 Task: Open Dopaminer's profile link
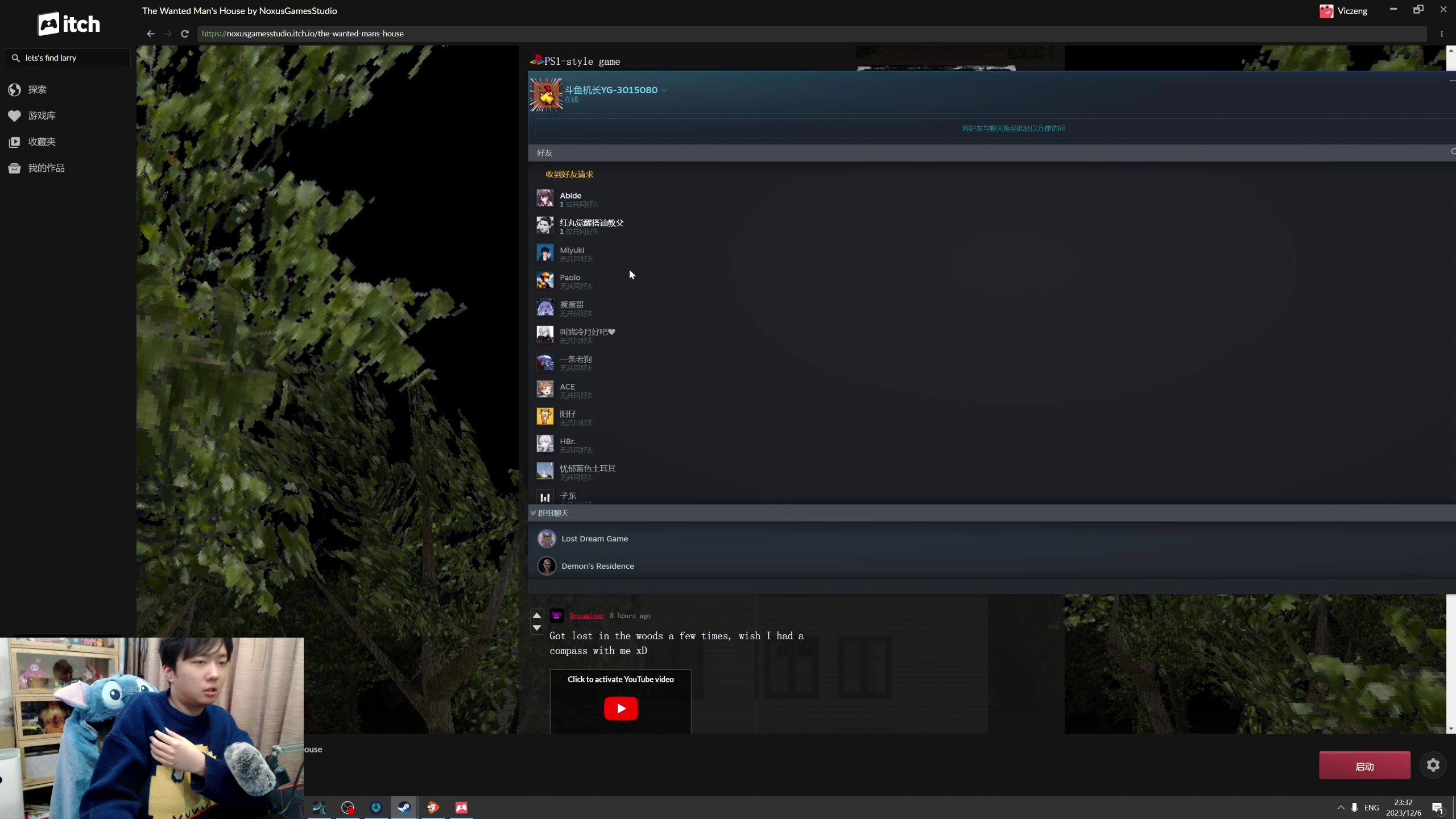coord(586,615)
